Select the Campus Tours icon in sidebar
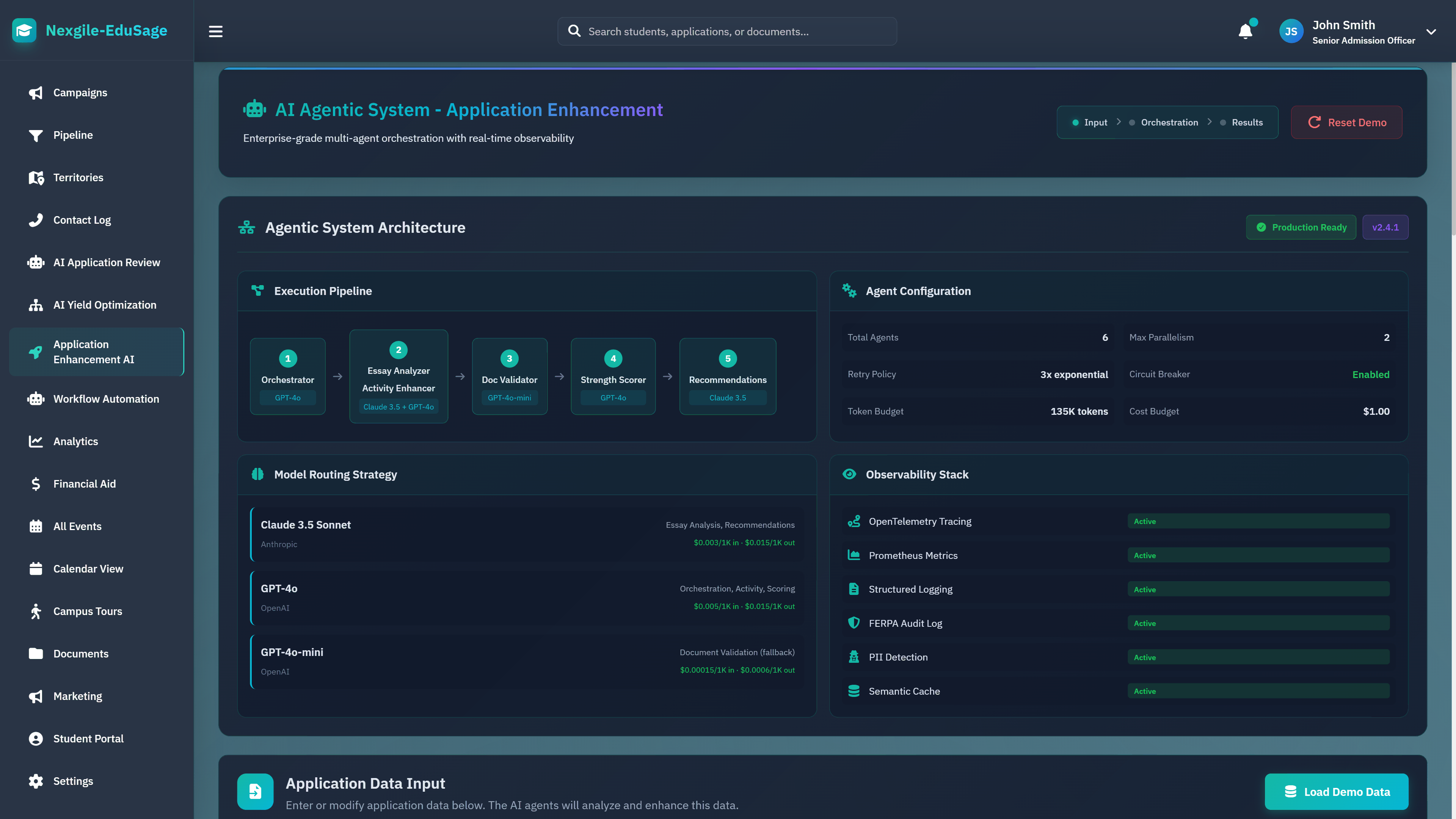1456x819 pixels. [x=36, y=611]
